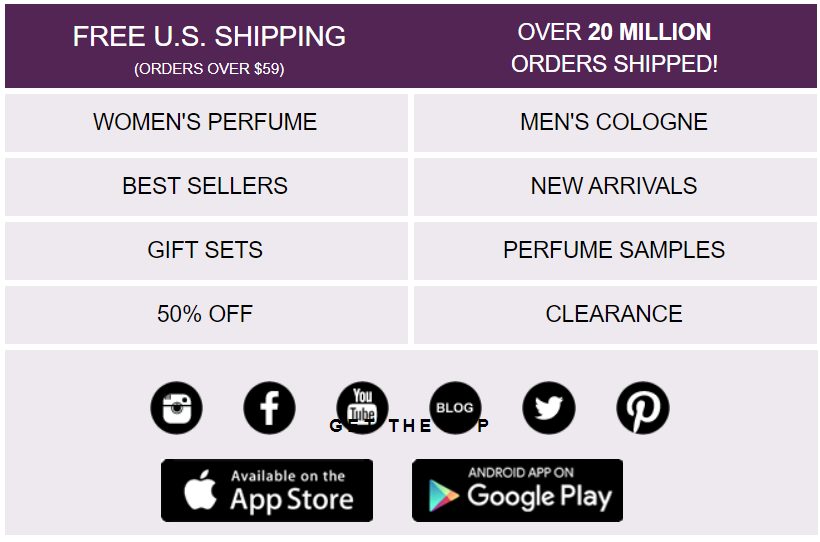Select Gift Sets category

pos(206,251)
